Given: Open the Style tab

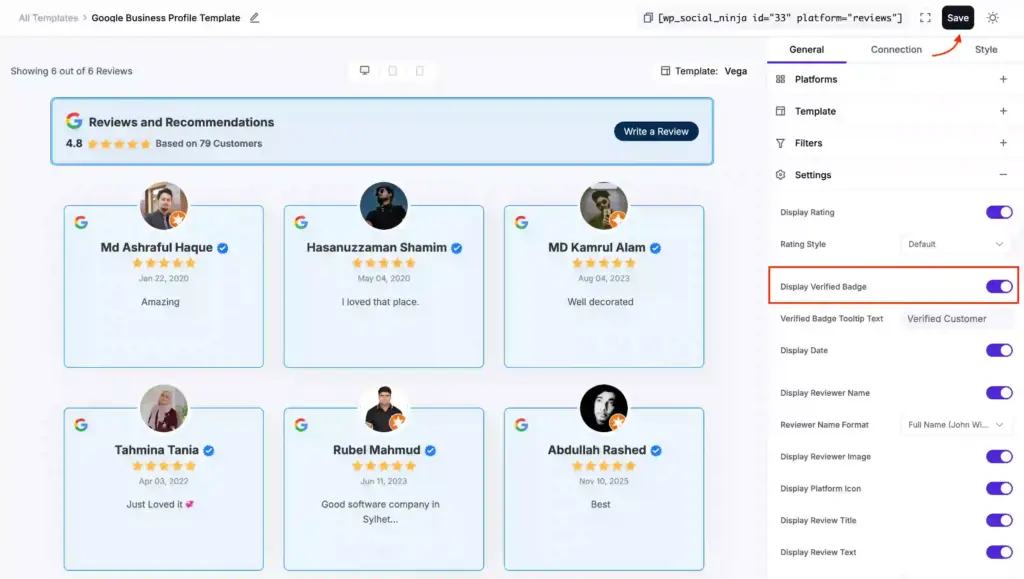Looking at the screenshot, I should click(986, 49).
